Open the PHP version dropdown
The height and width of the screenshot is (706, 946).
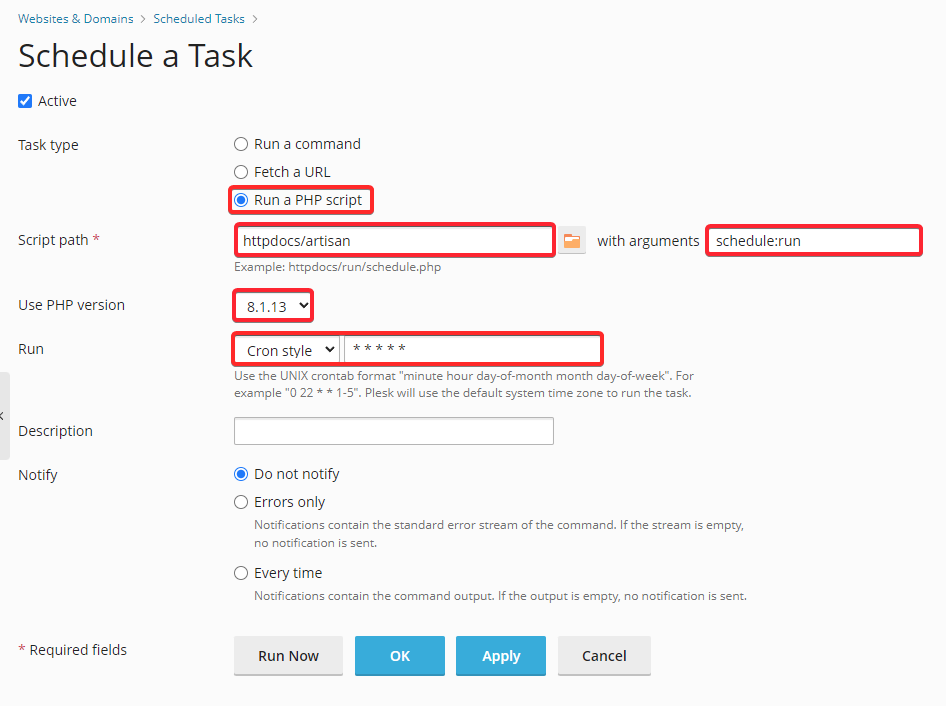(274, 306)
